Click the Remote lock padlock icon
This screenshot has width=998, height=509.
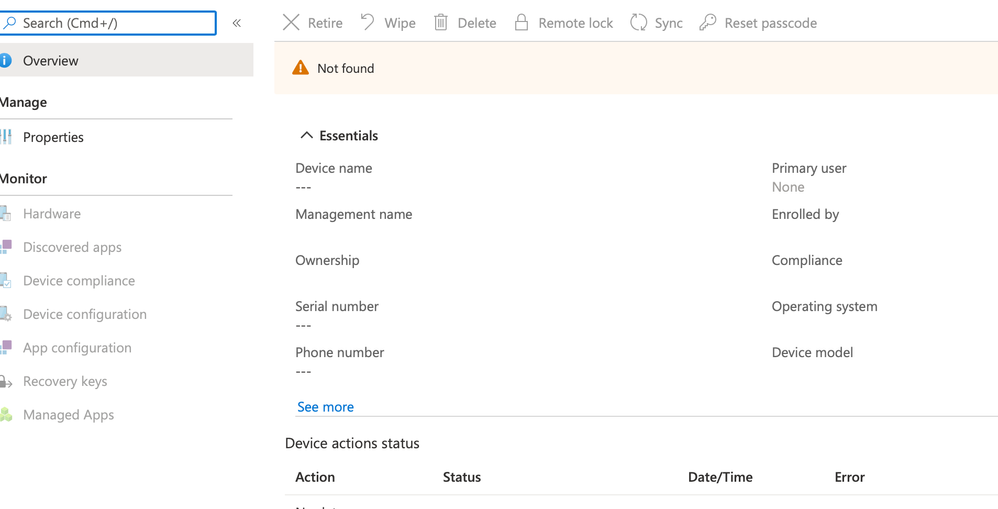coord(521,22)
